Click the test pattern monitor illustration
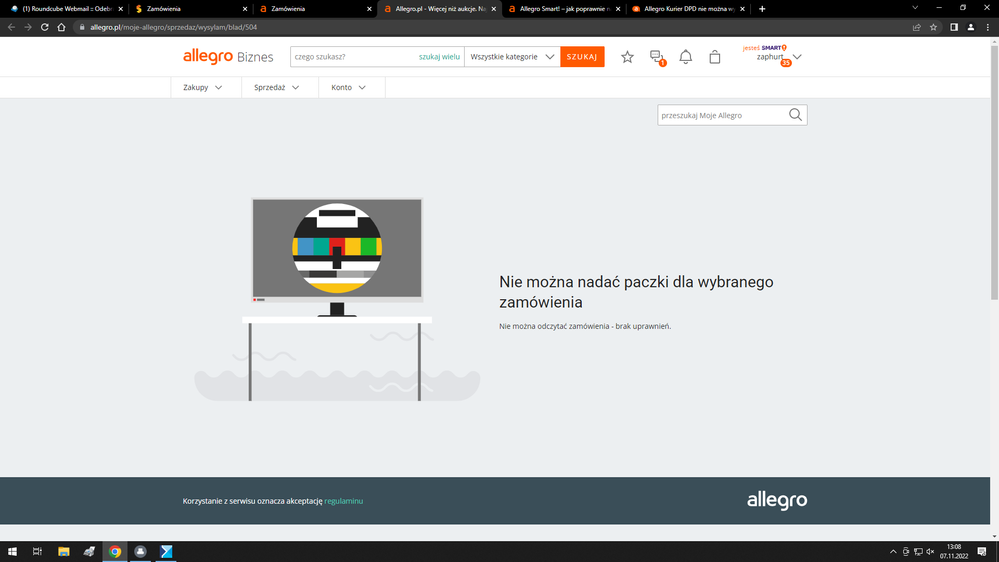 (x=337, y=256)
